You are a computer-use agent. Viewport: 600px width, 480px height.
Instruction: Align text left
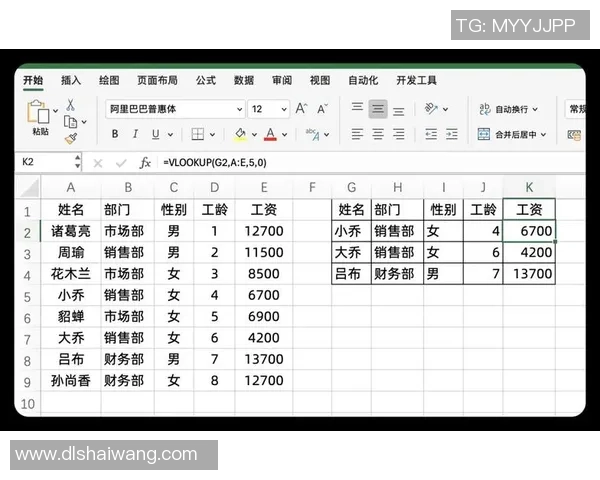pyautogui.click(x=357, y=134)
